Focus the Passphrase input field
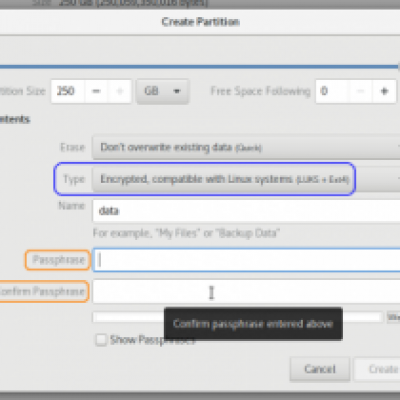400x400 pixels. pyautogui.click(x=246, y=260)
